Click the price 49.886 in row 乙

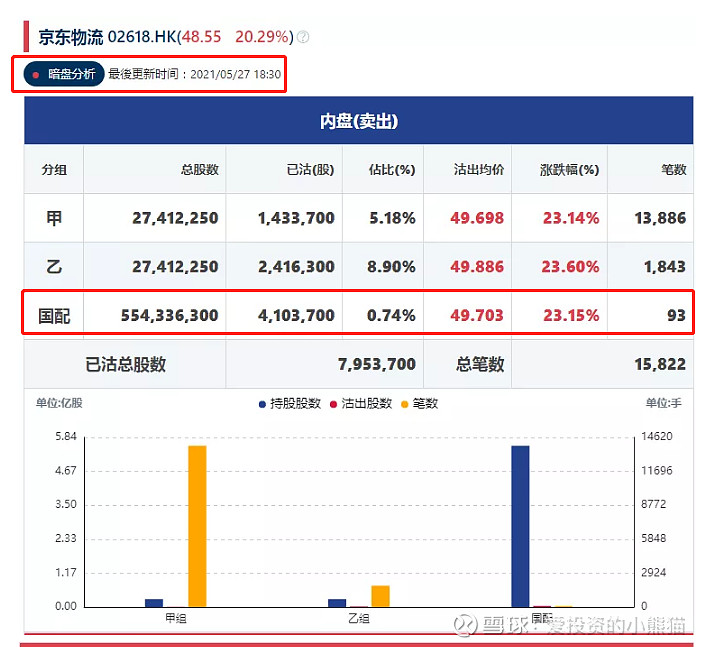click(477, 267)
